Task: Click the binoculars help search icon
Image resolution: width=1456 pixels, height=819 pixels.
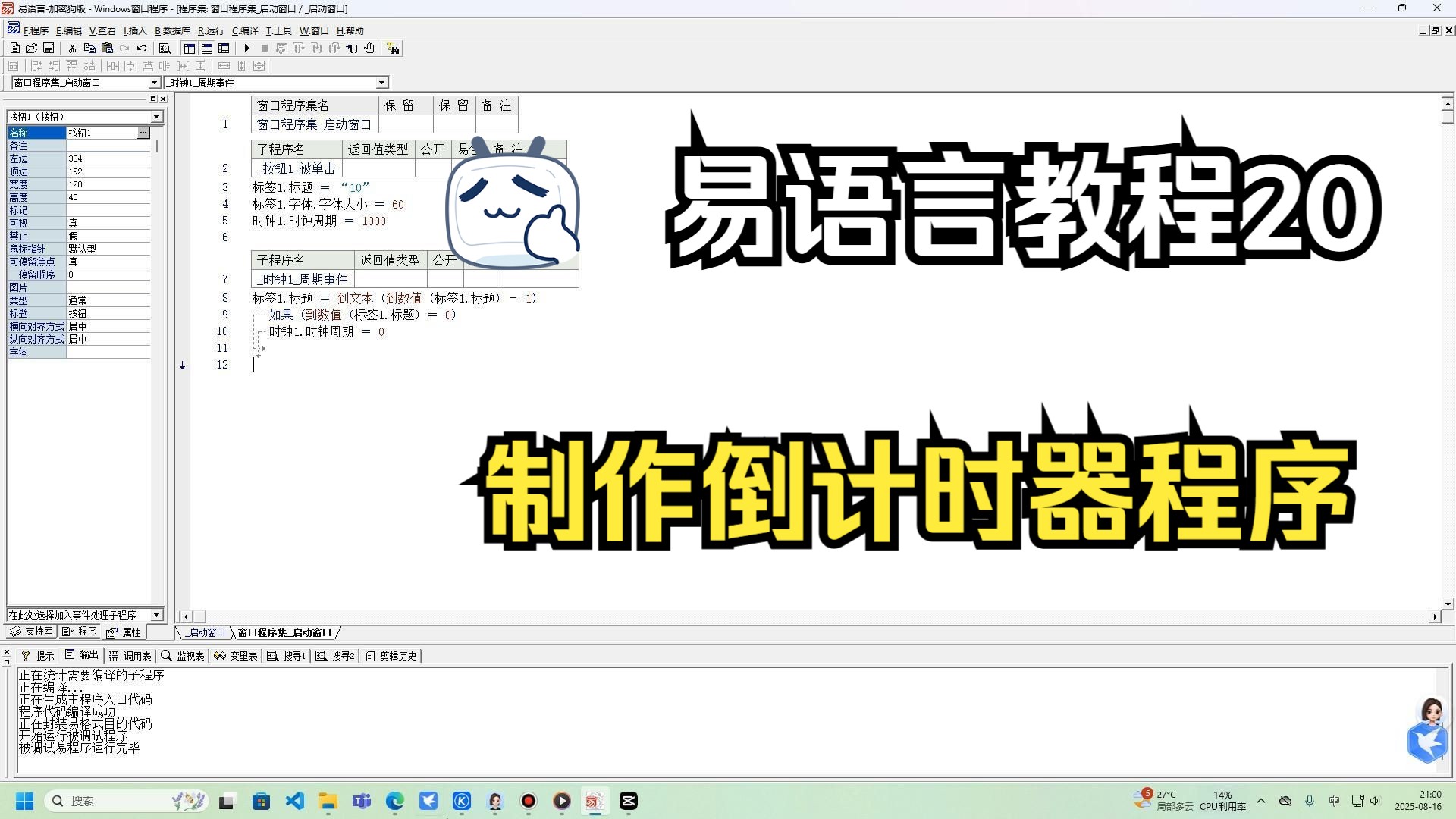Action: 393,49
